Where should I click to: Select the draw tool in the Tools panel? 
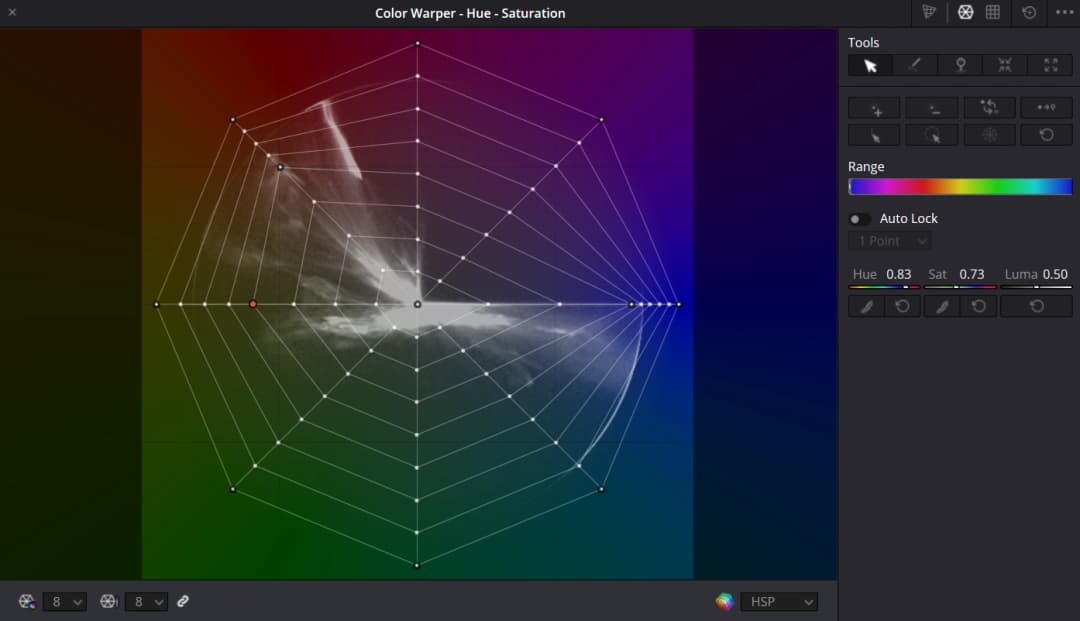(914, 65)
